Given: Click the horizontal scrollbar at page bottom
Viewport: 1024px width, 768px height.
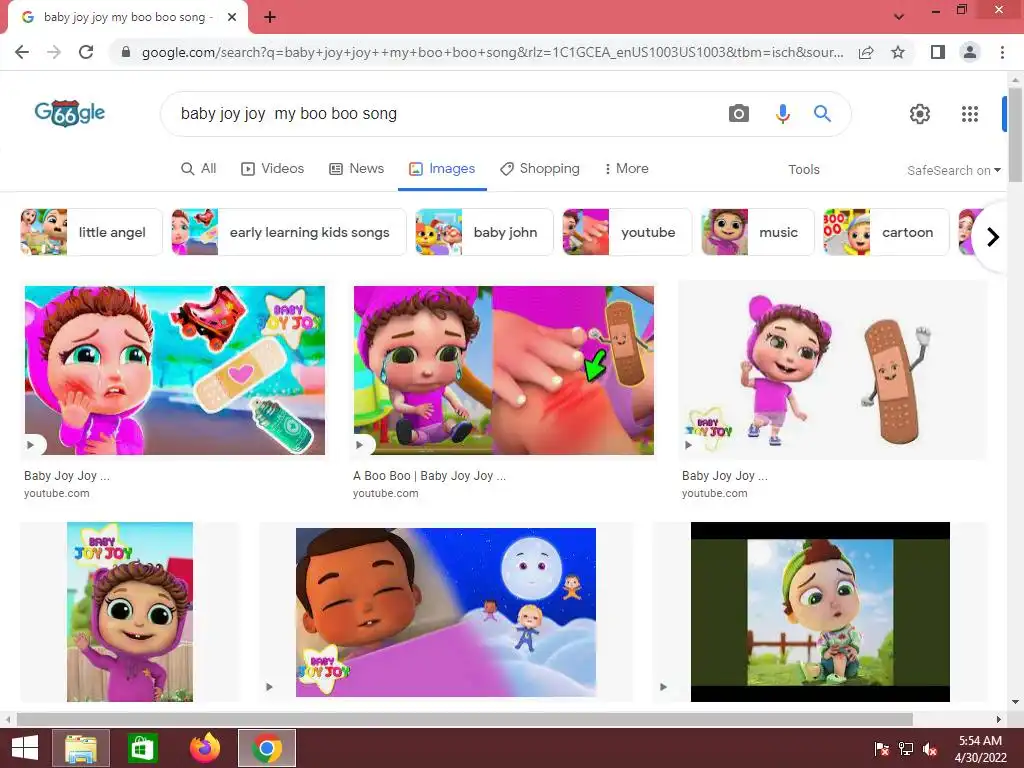Looking at the screenshot, I should pyautogui.click(x=464, y=719).
